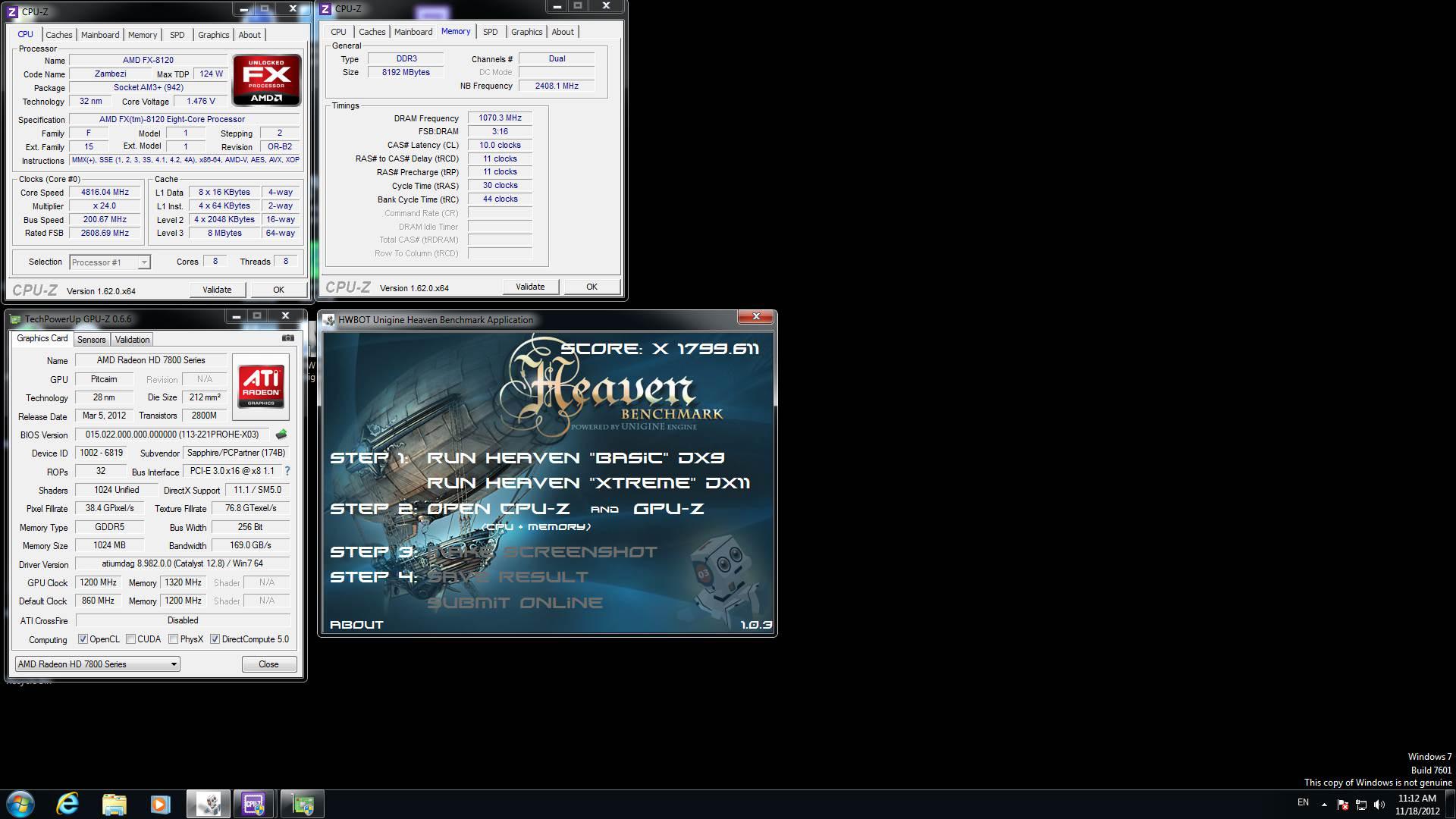Click the left CPU-Z window title icon
This screenshot has height=819, width=1456.
coord(12,12)
